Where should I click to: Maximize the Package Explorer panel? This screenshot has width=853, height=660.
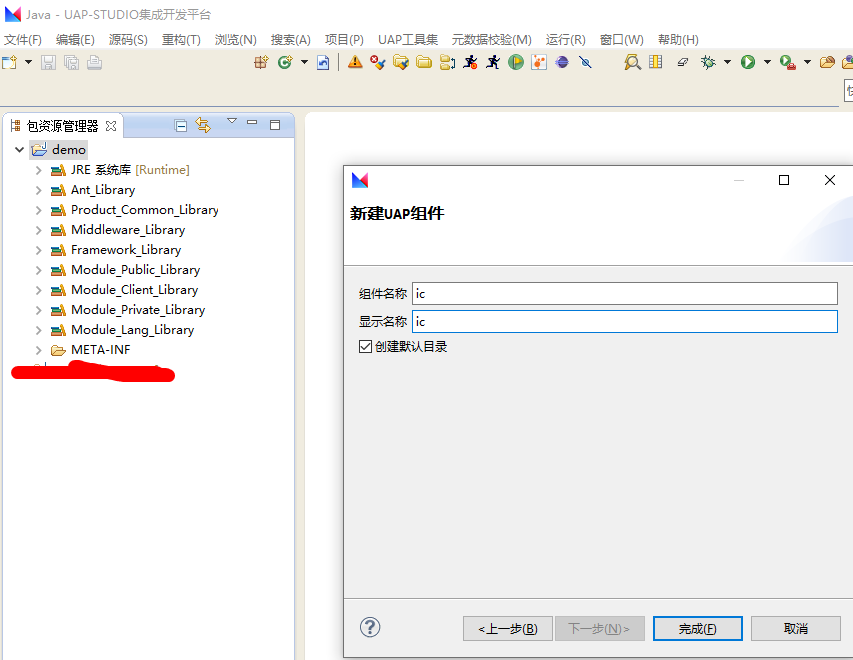(x=275, y=125)
